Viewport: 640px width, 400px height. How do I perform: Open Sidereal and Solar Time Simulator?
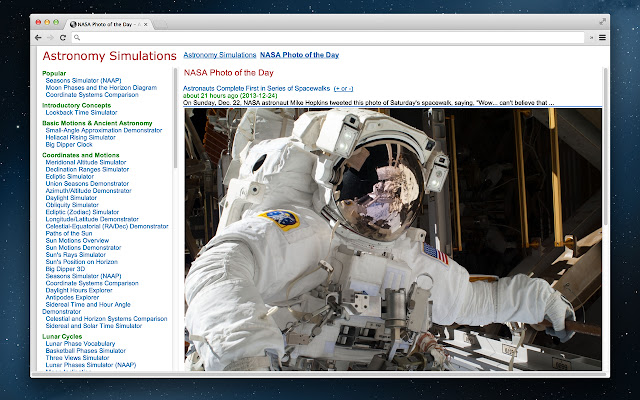[x=93, y=326]
